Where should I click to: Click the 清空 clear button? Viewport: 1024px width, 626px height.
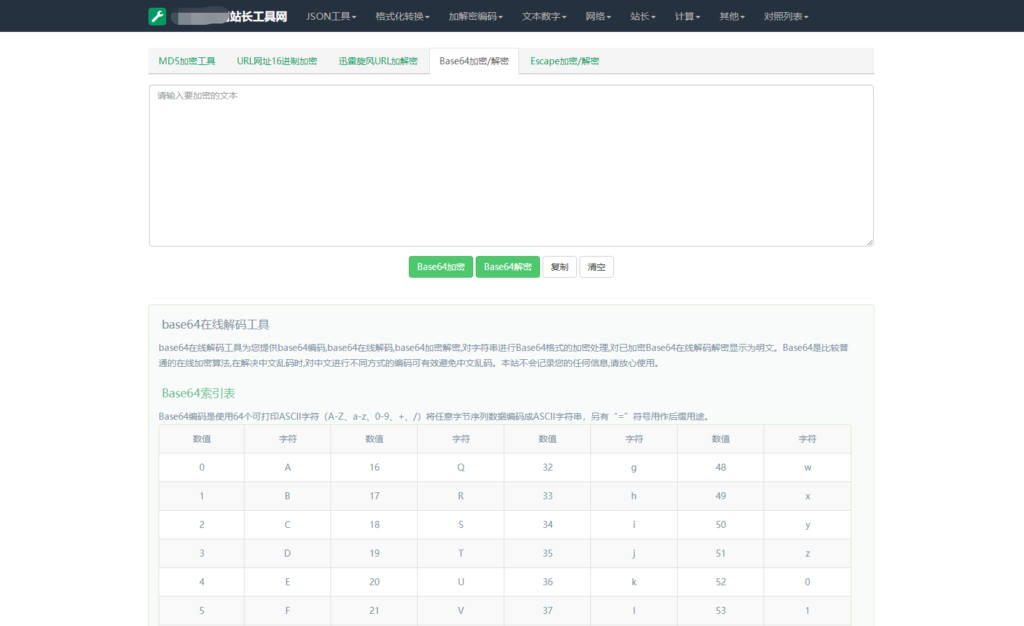pos(596,267)
